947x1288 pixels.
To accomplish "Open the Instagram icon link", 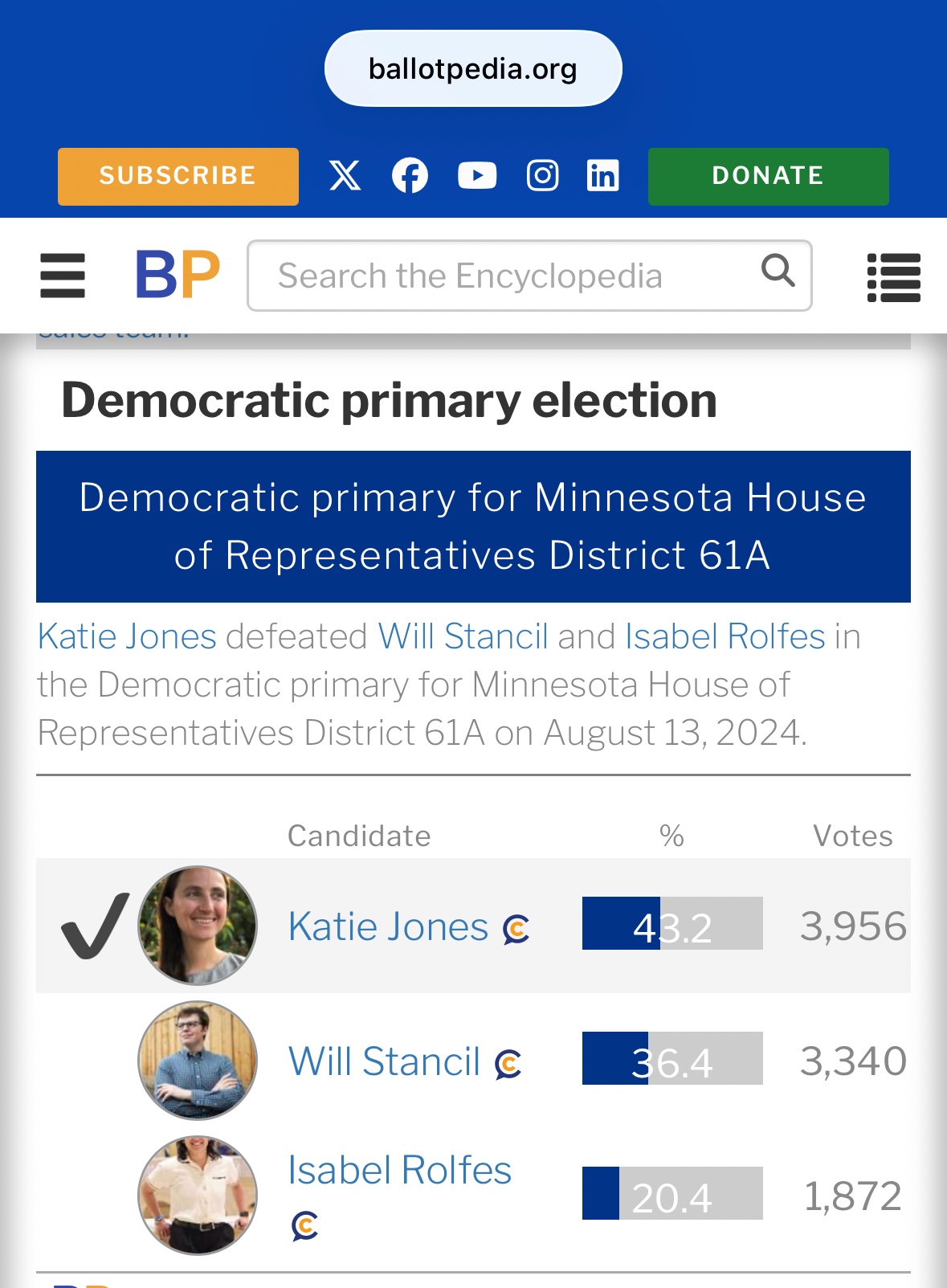I will (x=542, y=175).
